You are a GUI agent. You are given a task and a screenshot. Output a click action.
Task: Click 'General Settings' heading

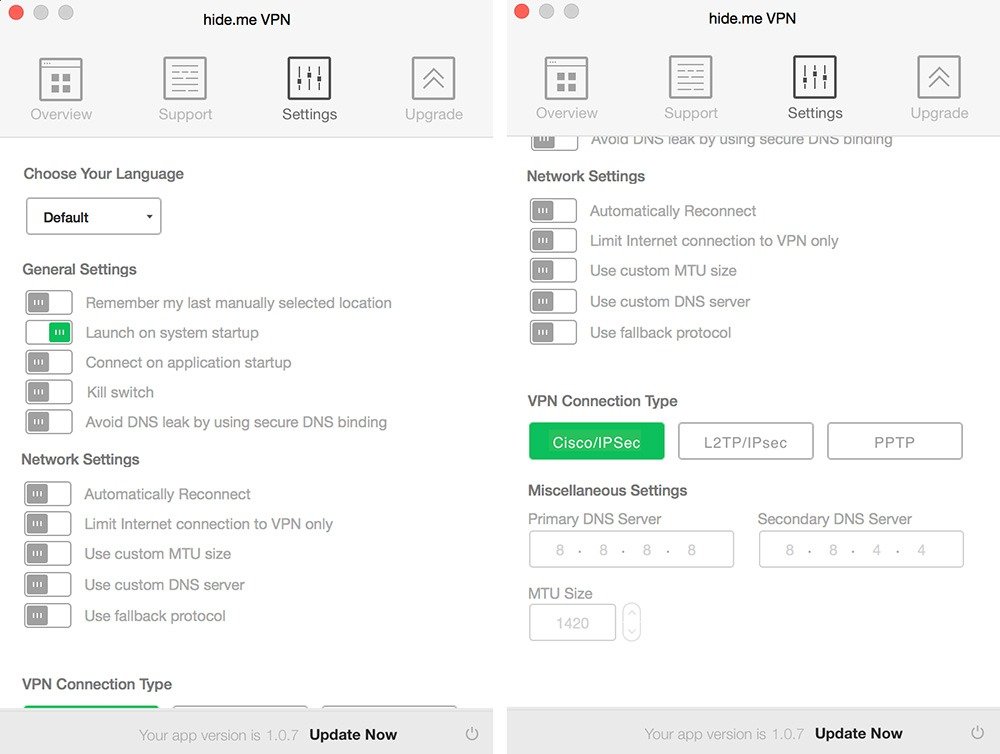(x=80, y=269)
